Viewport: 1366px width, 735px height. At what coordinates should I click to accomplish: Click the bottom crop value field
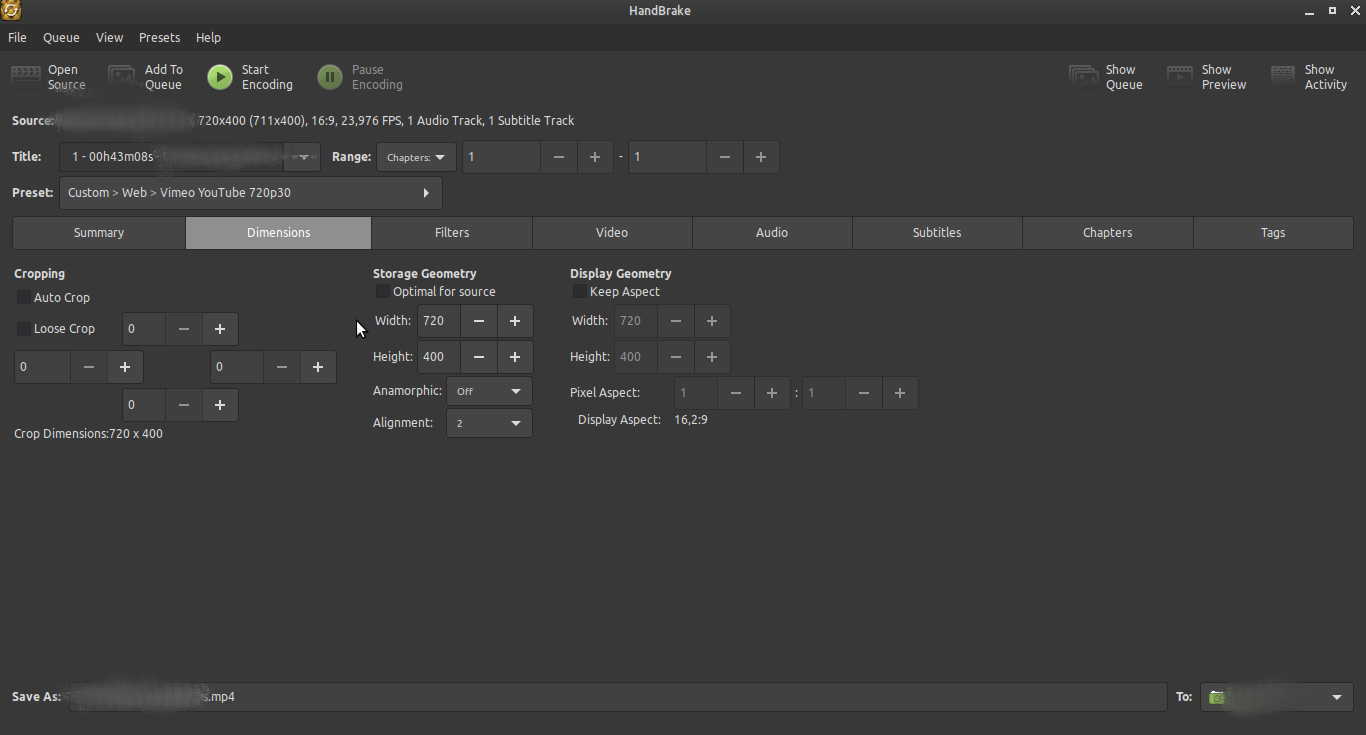[144, 405]
